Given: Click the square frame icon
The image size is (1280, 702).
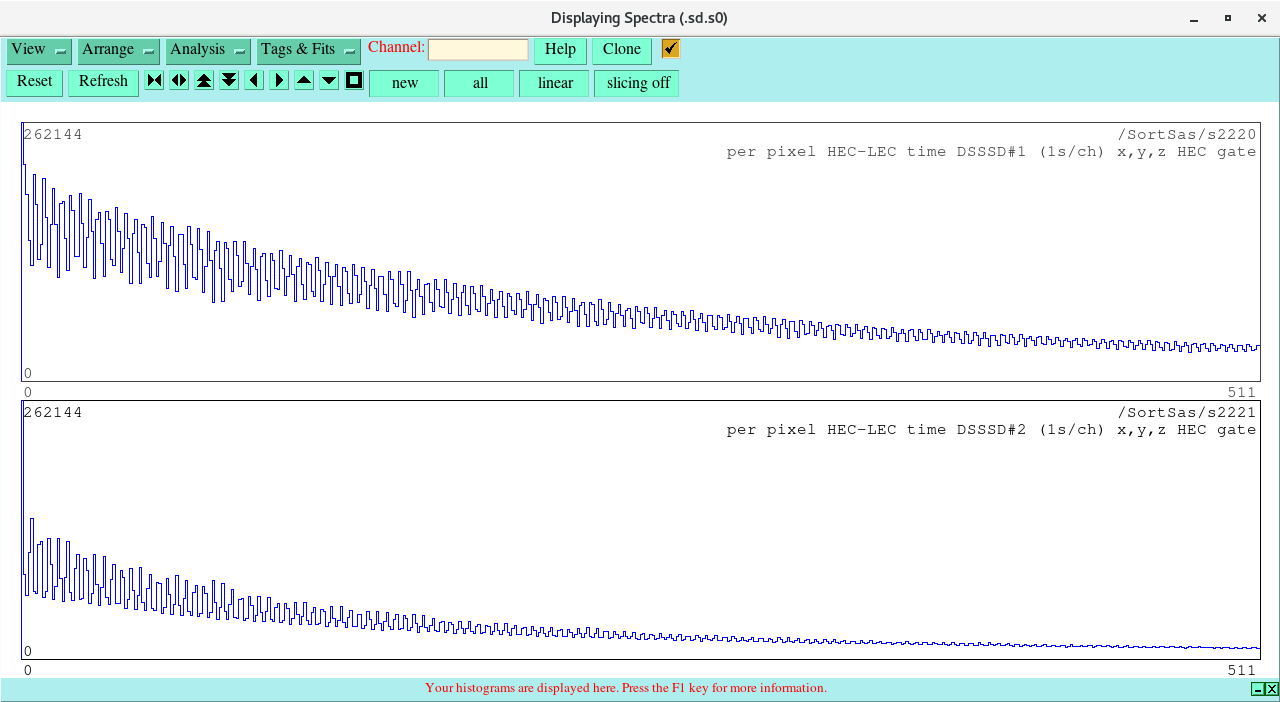Looking at the screenshot, I should coord(354,81).
